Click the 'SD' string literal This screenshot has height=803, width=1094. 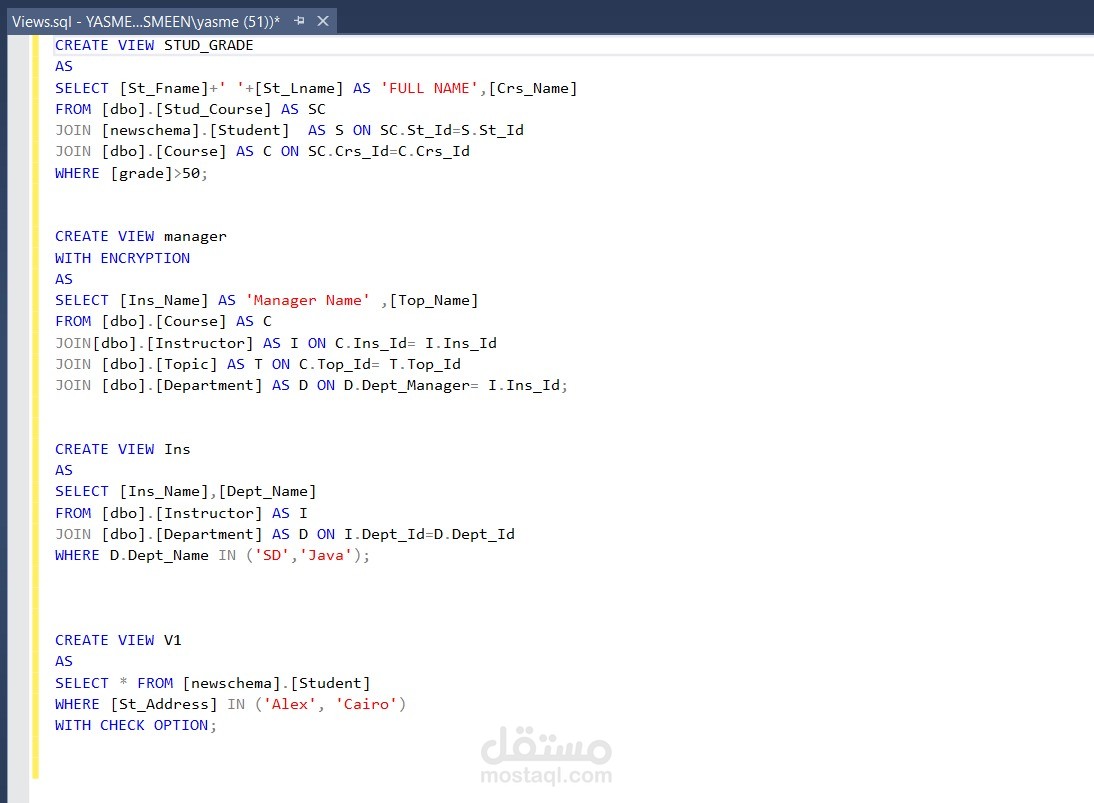(x=271, y=555)
